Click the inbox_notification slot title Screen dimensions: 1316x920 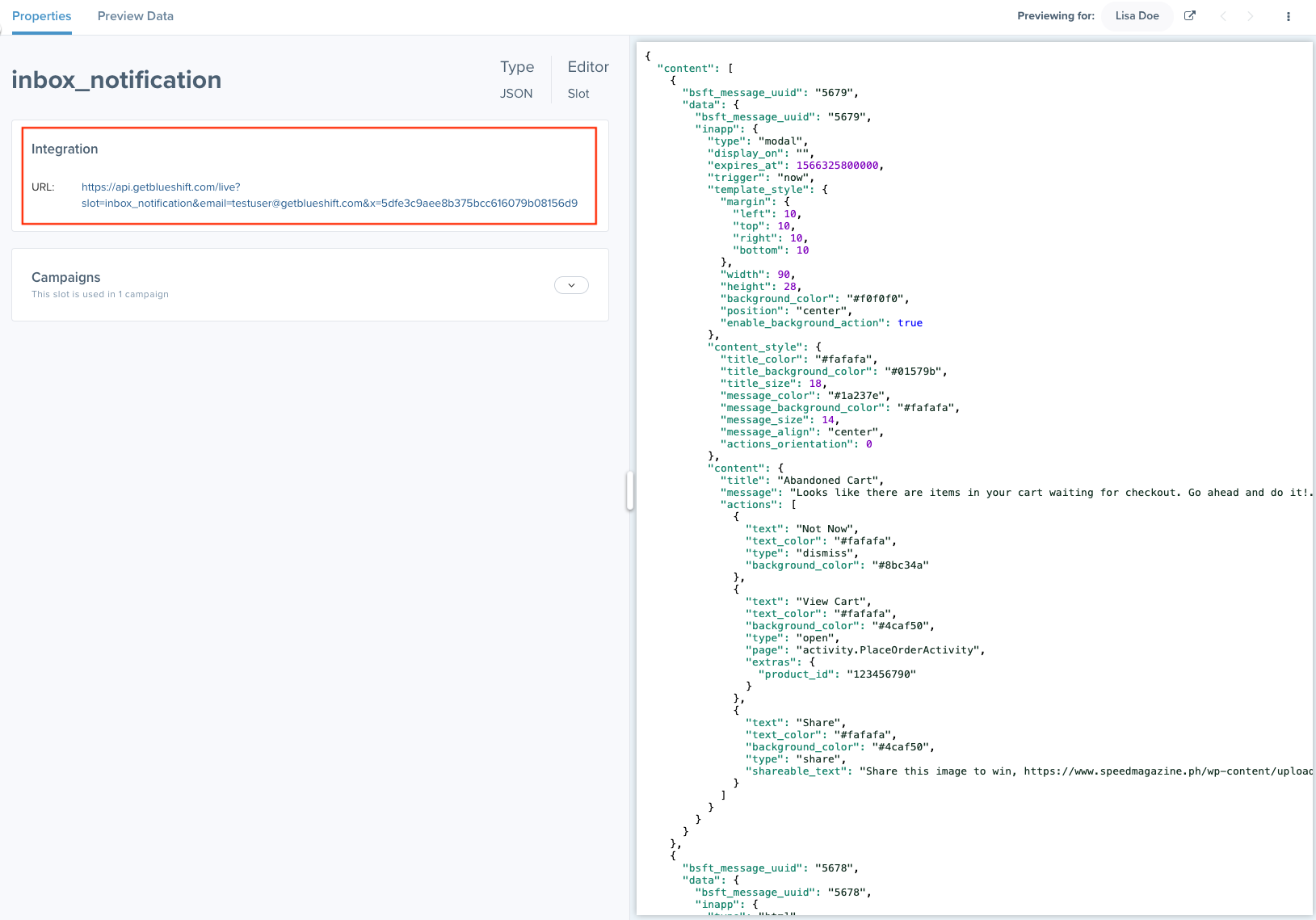pos(116,80)
